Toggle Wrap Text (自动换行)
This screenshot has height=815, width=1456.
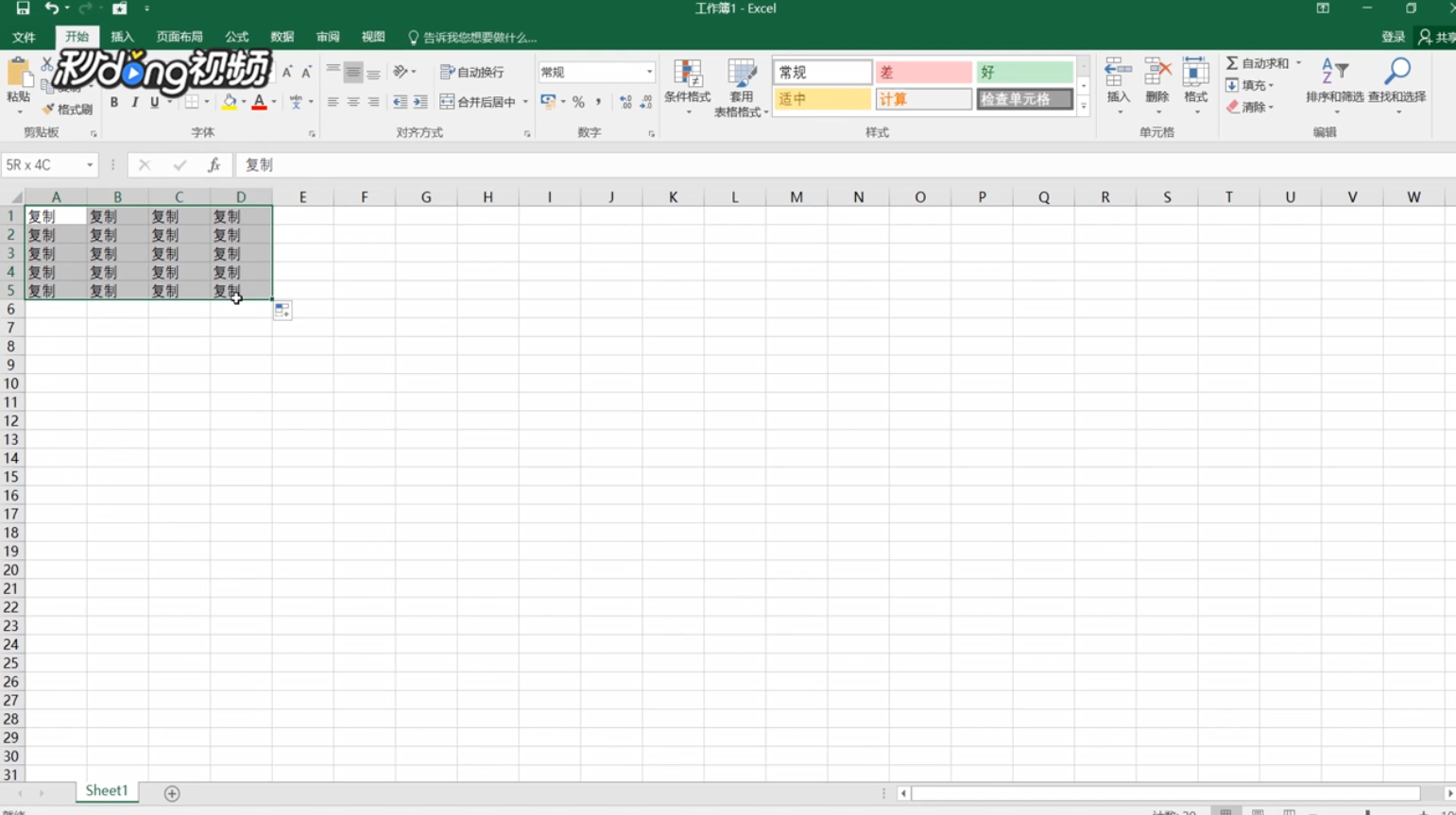pos(472,72)
